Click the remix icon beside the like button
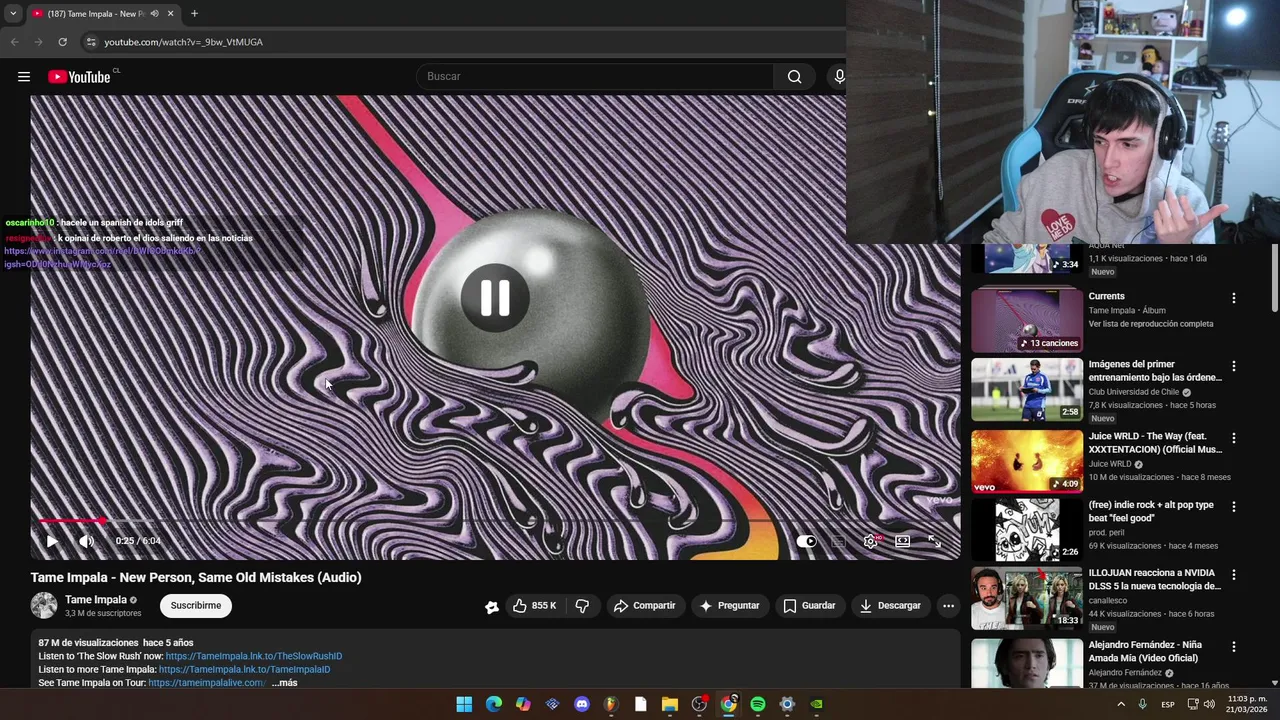 [x=492, y=606]
